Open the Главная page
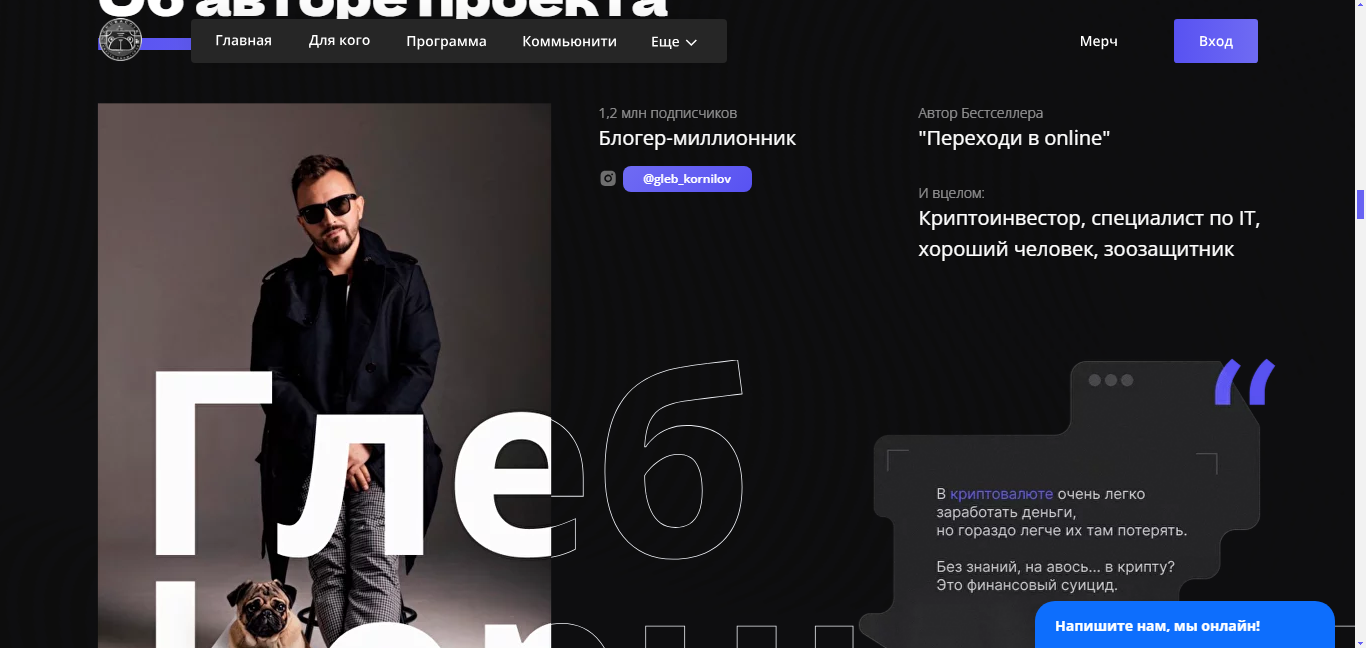The height and width of the screenshot is (648, 1366). (x=243, y=41)
